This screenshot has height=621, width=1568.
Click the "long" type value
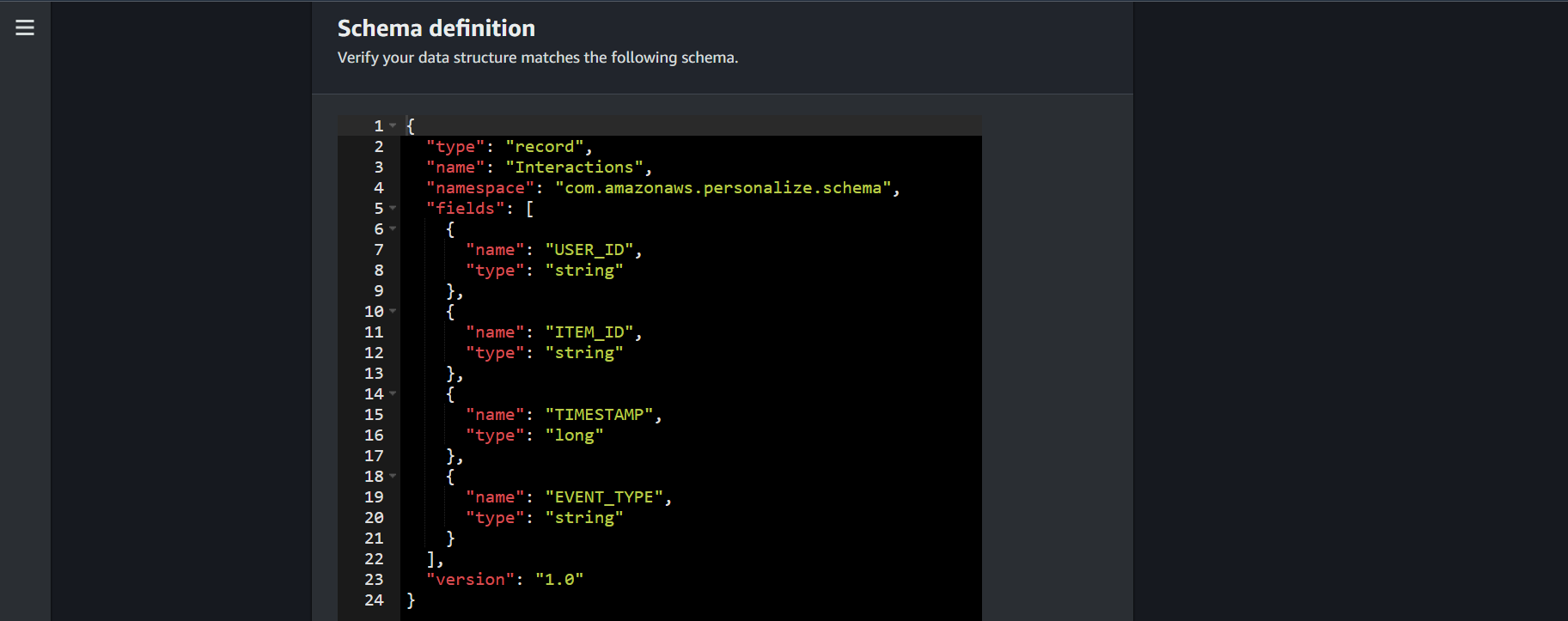tap(574, 435)
